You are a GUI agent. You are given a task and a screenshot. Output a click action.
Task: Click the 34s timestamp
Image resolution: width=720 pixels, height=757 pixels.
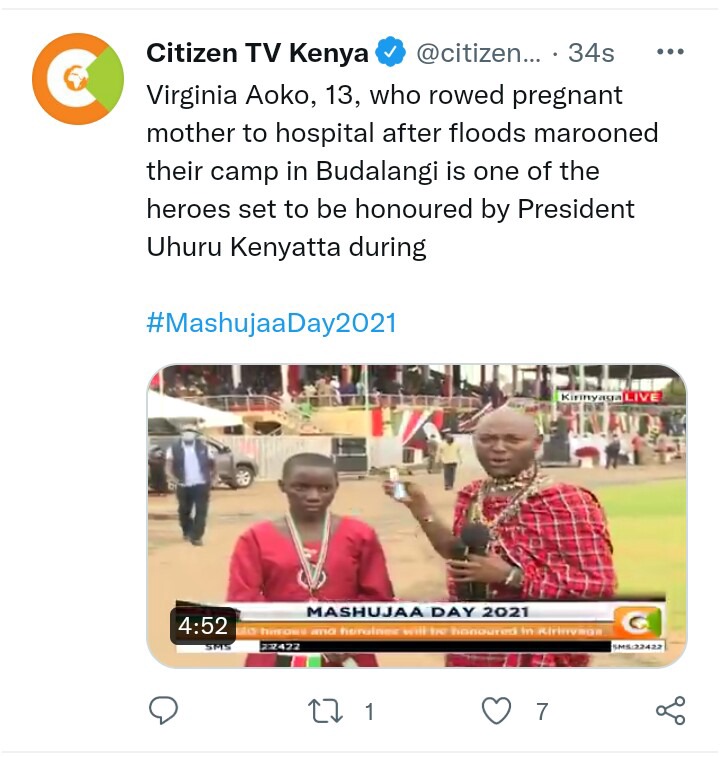[591, 53]
